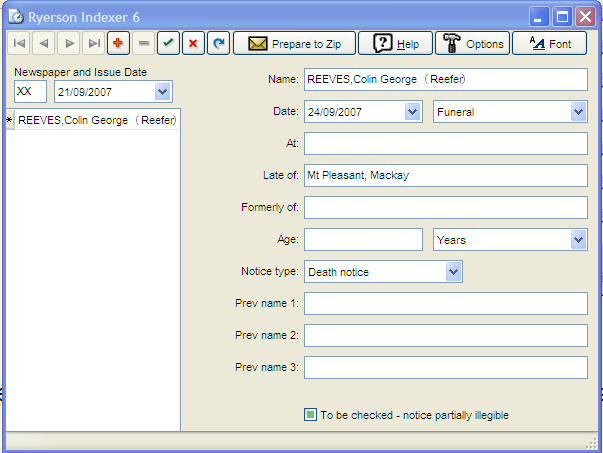The image size is (603, 453).
Task: Open the issue date dropdown 21/09/2007
Action: [x=163, y=92]
